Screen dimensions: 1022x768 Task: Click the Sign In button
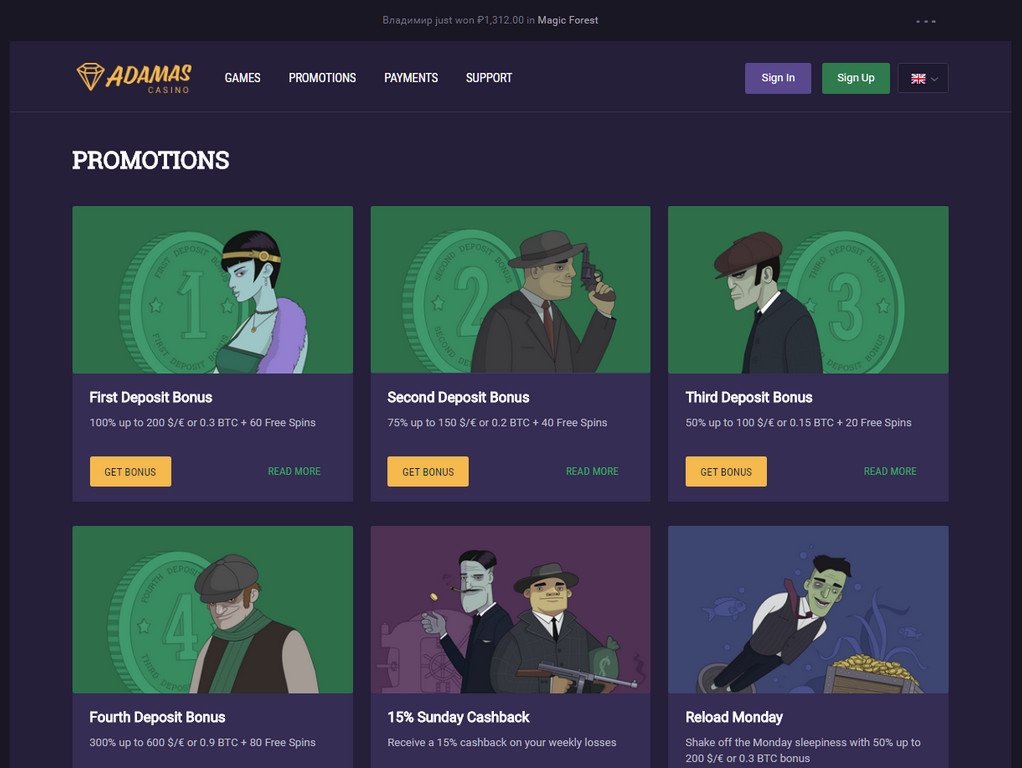coord(778,78)
